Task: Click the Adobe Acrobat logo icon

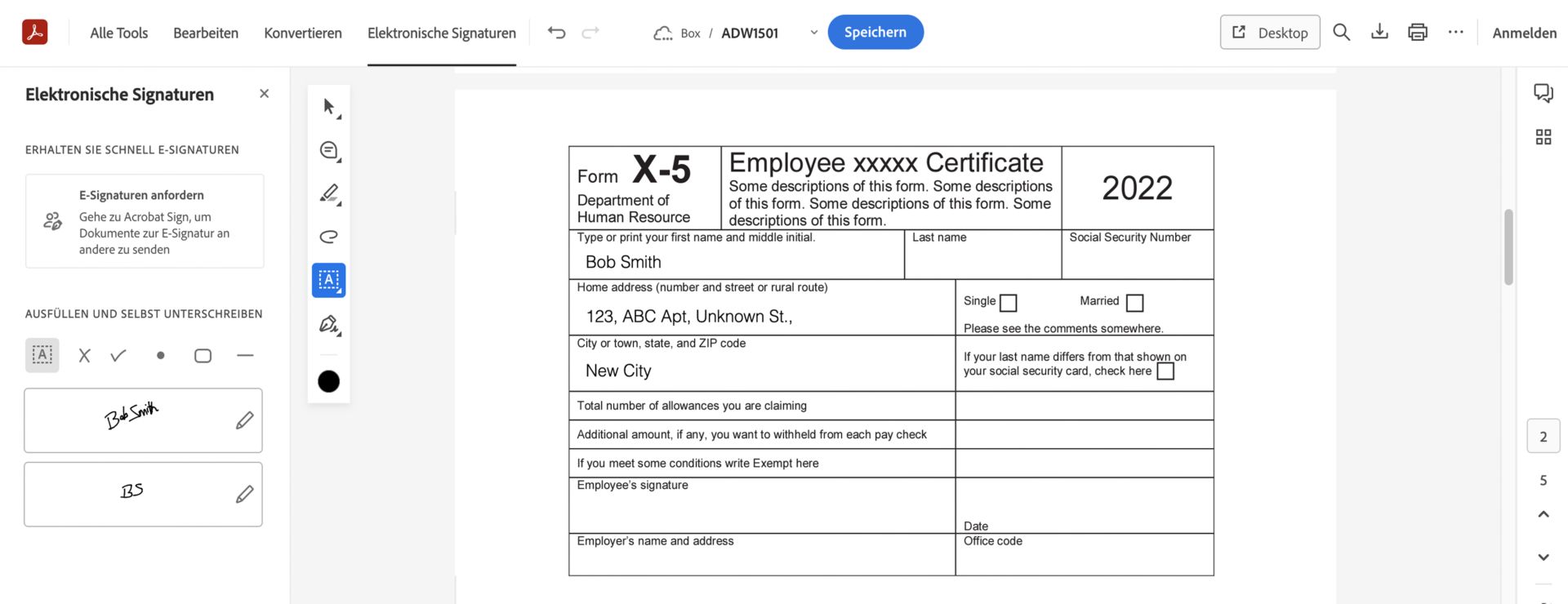Action: point(34,33)
